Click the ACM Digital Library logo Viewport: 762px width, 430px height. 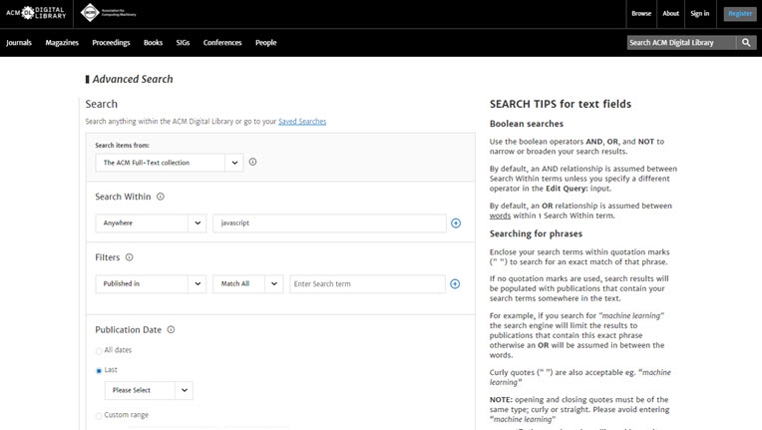[36, 13]
